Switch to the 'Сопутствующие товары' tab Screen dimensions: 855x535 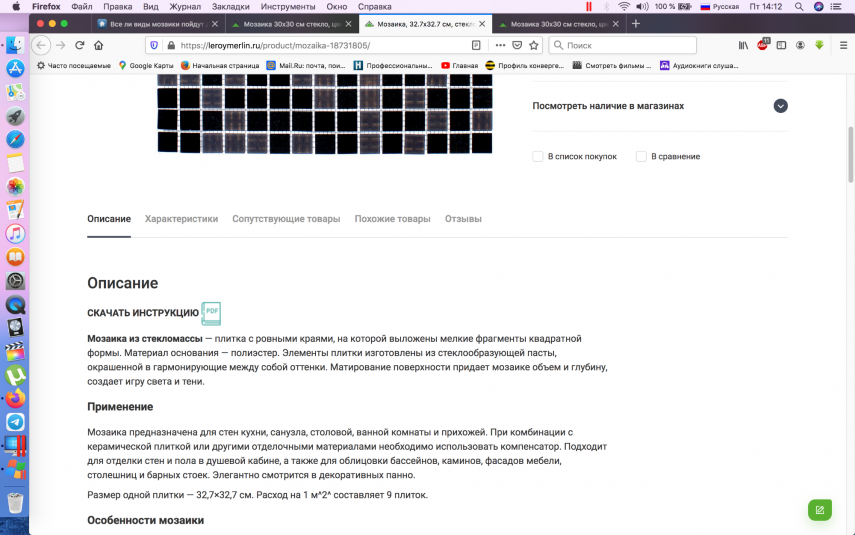click(286, 219)
